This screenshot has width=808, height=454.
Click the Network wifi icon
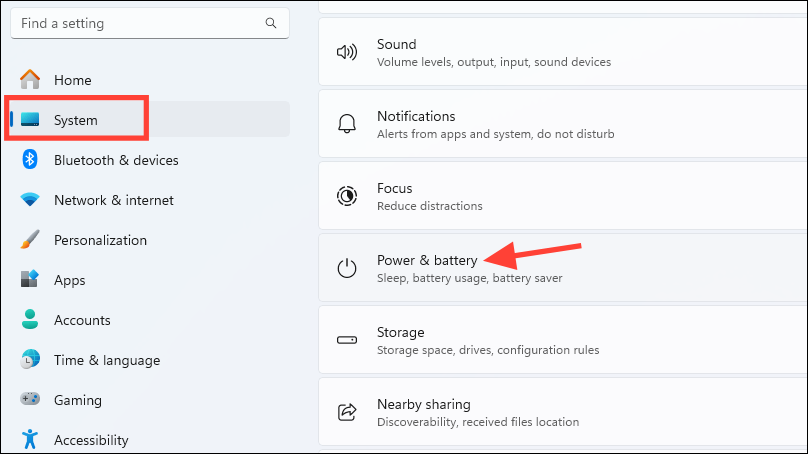tap(30, 200)
